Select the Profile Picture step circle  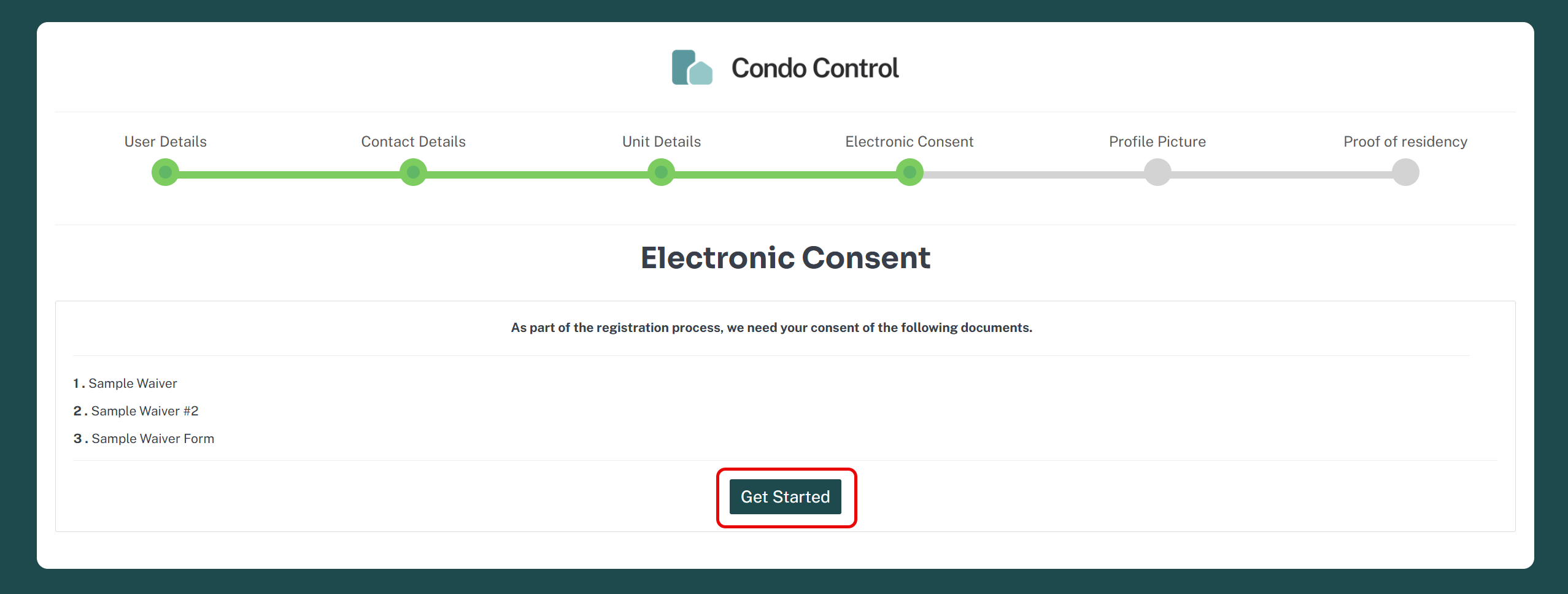coord(1157,172)
